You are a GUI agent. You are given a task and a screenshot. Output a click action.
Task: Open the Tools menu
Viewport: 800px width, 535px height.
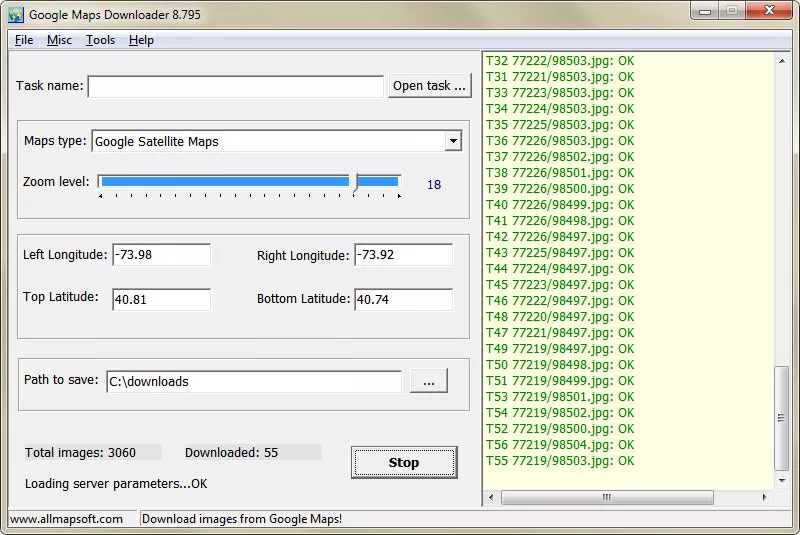click(100, 40)
